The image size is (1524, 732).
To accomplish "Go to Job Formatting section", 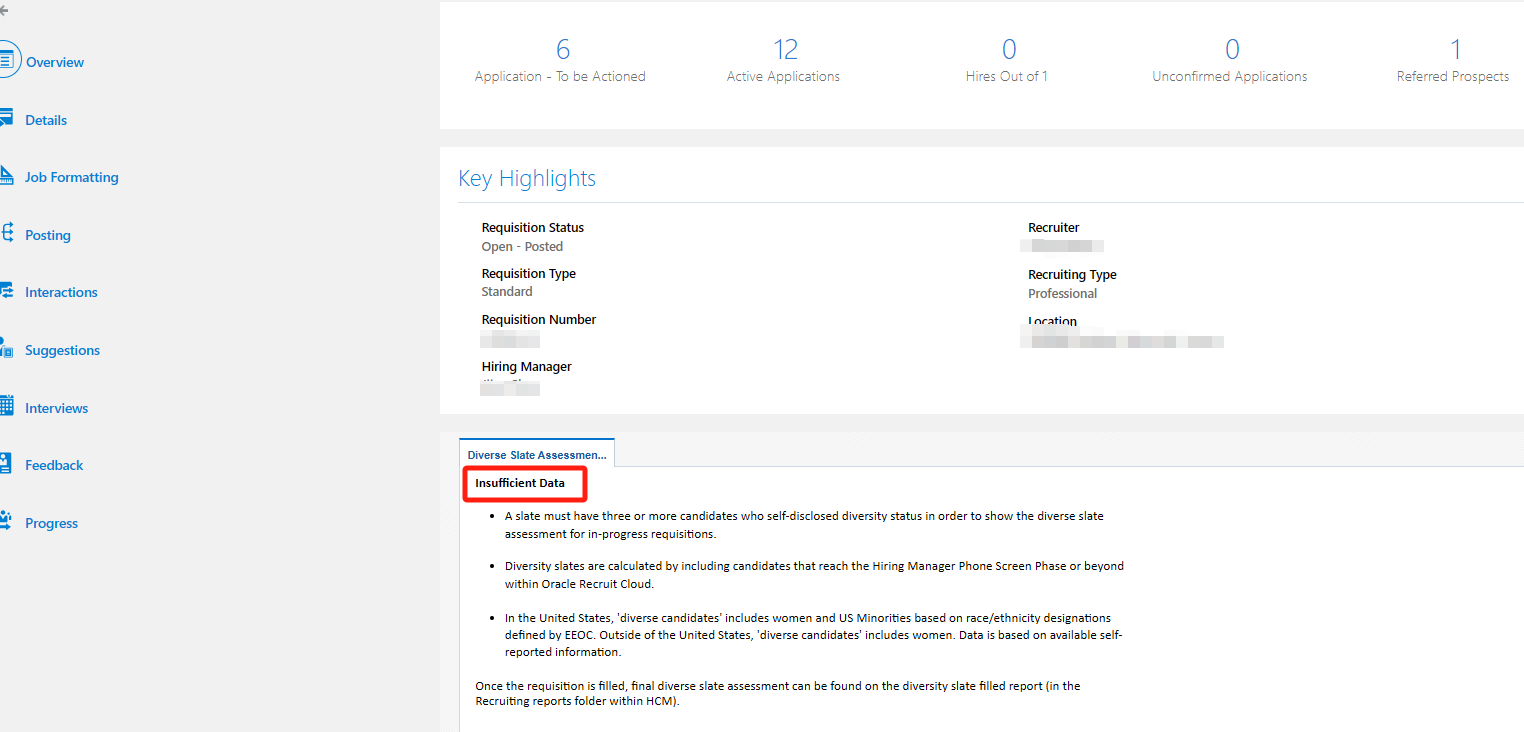I will click(x=72, y=177).
